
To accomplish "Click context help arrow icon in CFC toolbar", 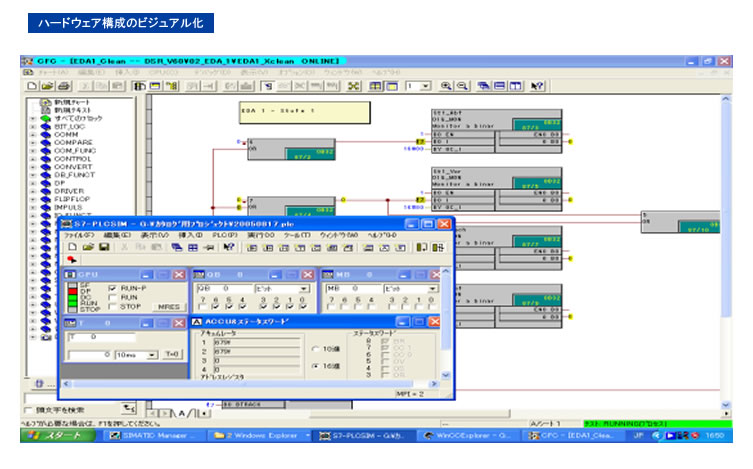I will click(x=537, y=86).
